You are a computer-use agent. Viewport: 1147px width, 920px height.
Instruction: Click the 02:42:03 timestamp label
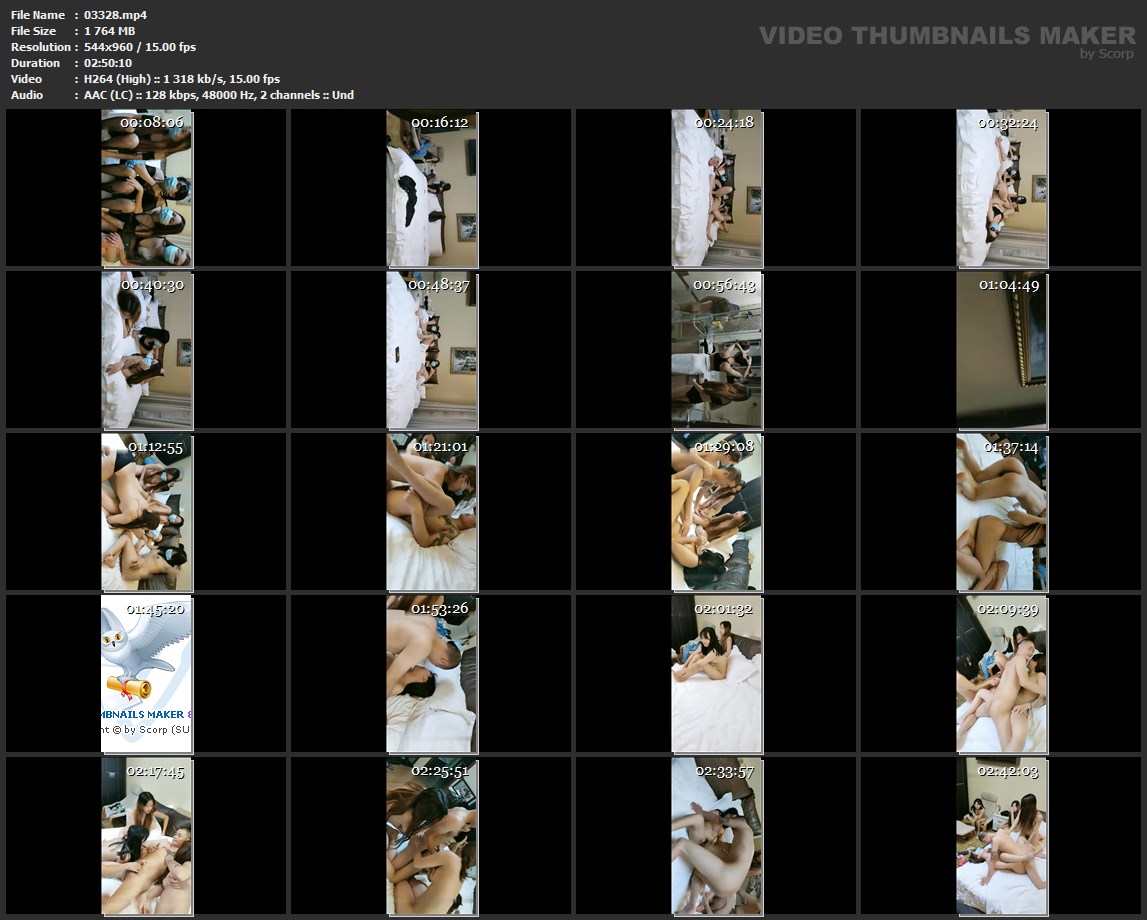[1007, 771]
